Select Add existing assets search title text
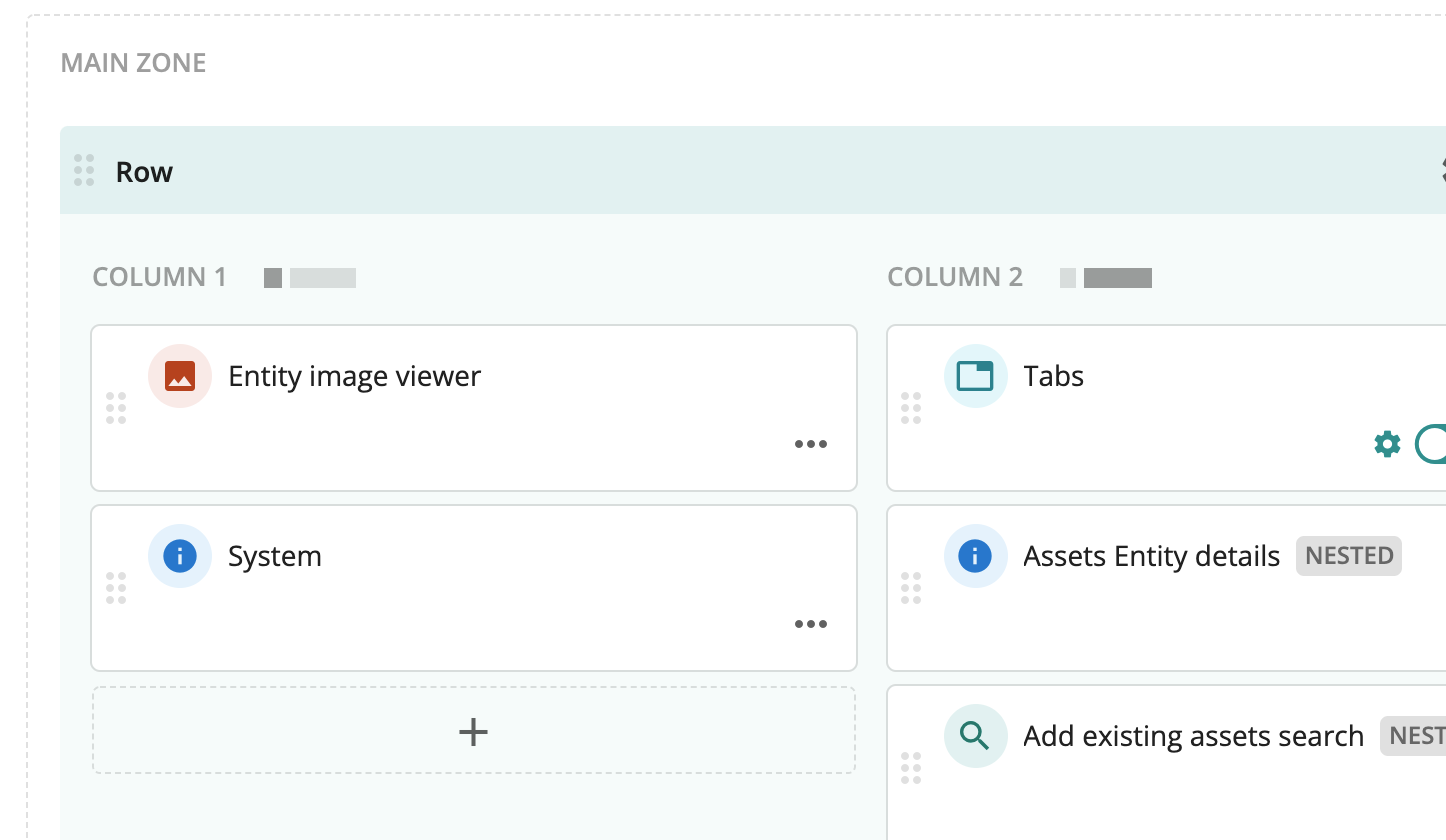 [1194, 736]
